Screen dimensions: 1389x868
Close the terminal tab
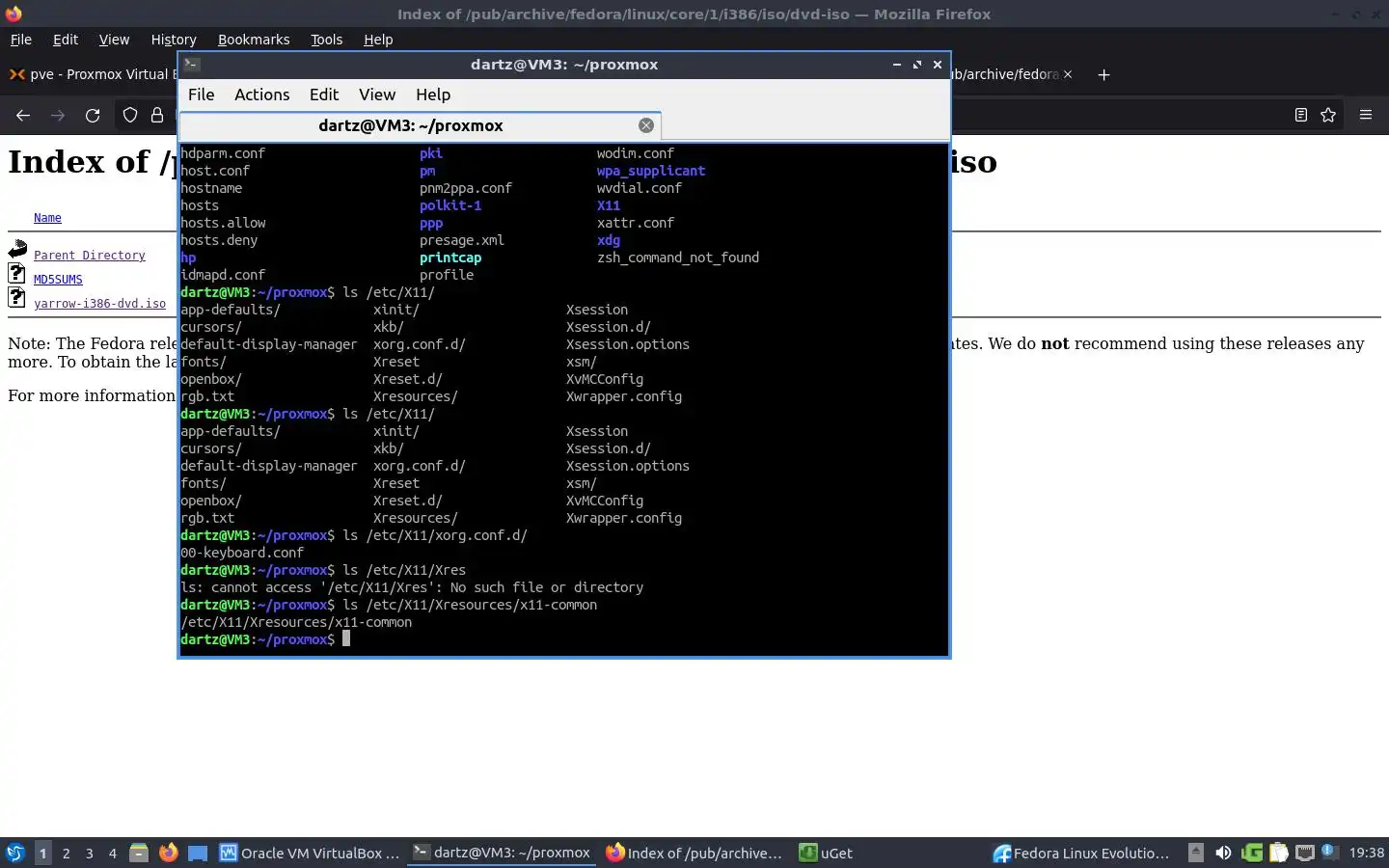[x=646, y=125]
